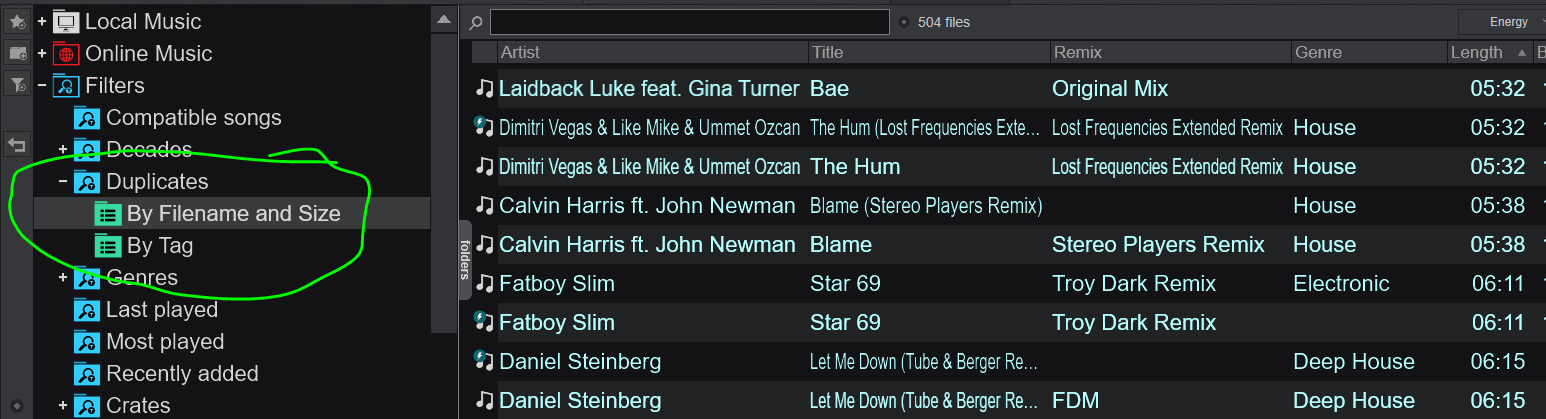Image resolution: width=1546 pixels, height=419 pixels.
Task: Collapse the Duplicates node with minus sign
Action: click(62, 181)
